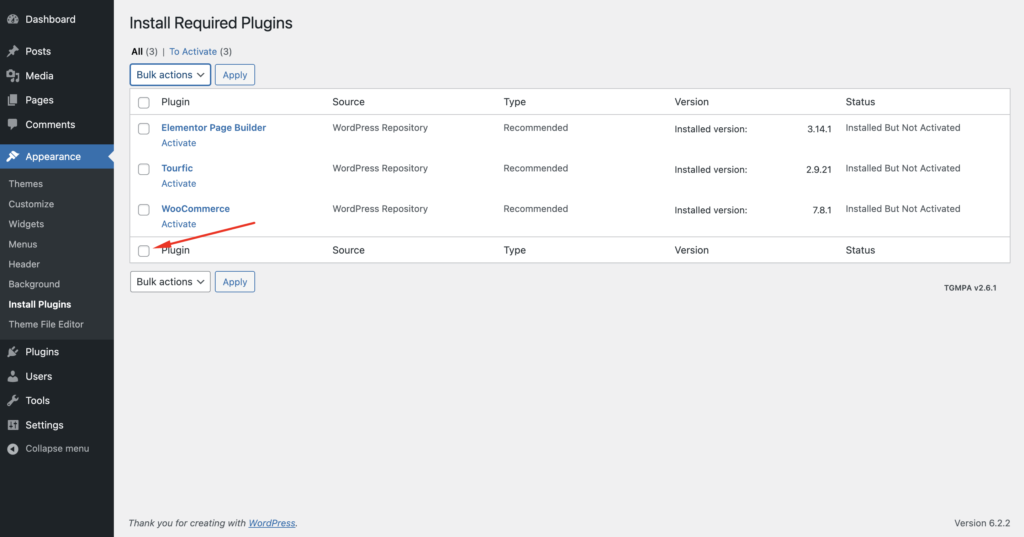Click the Type column header at top
The image size is (1024, 537).
[515, 102]
